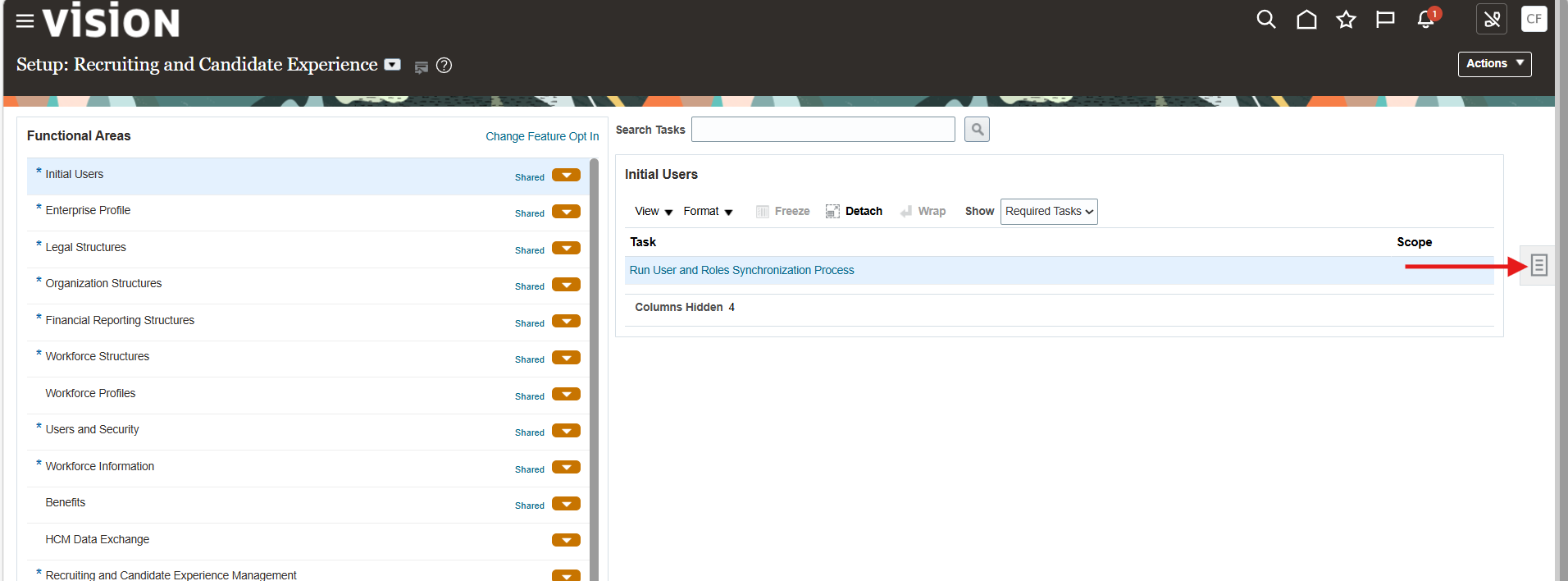Screen dimensions: 1568x581
Task: Open the Format menu
Action: [708, 212]
